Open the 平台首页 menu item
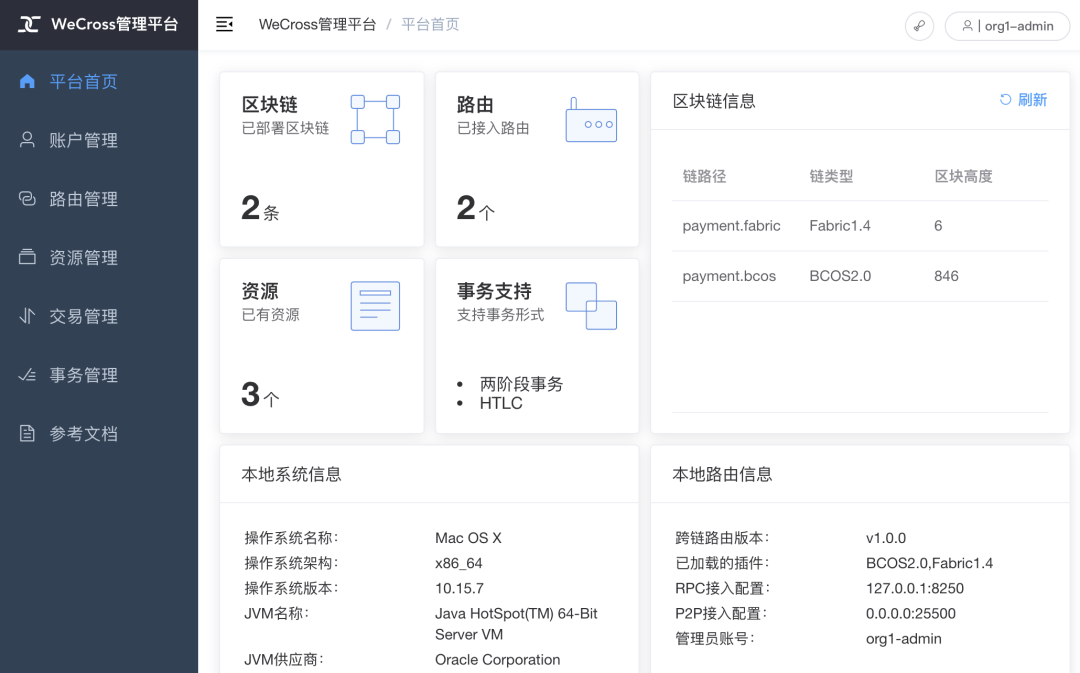 tap(99, 81)
